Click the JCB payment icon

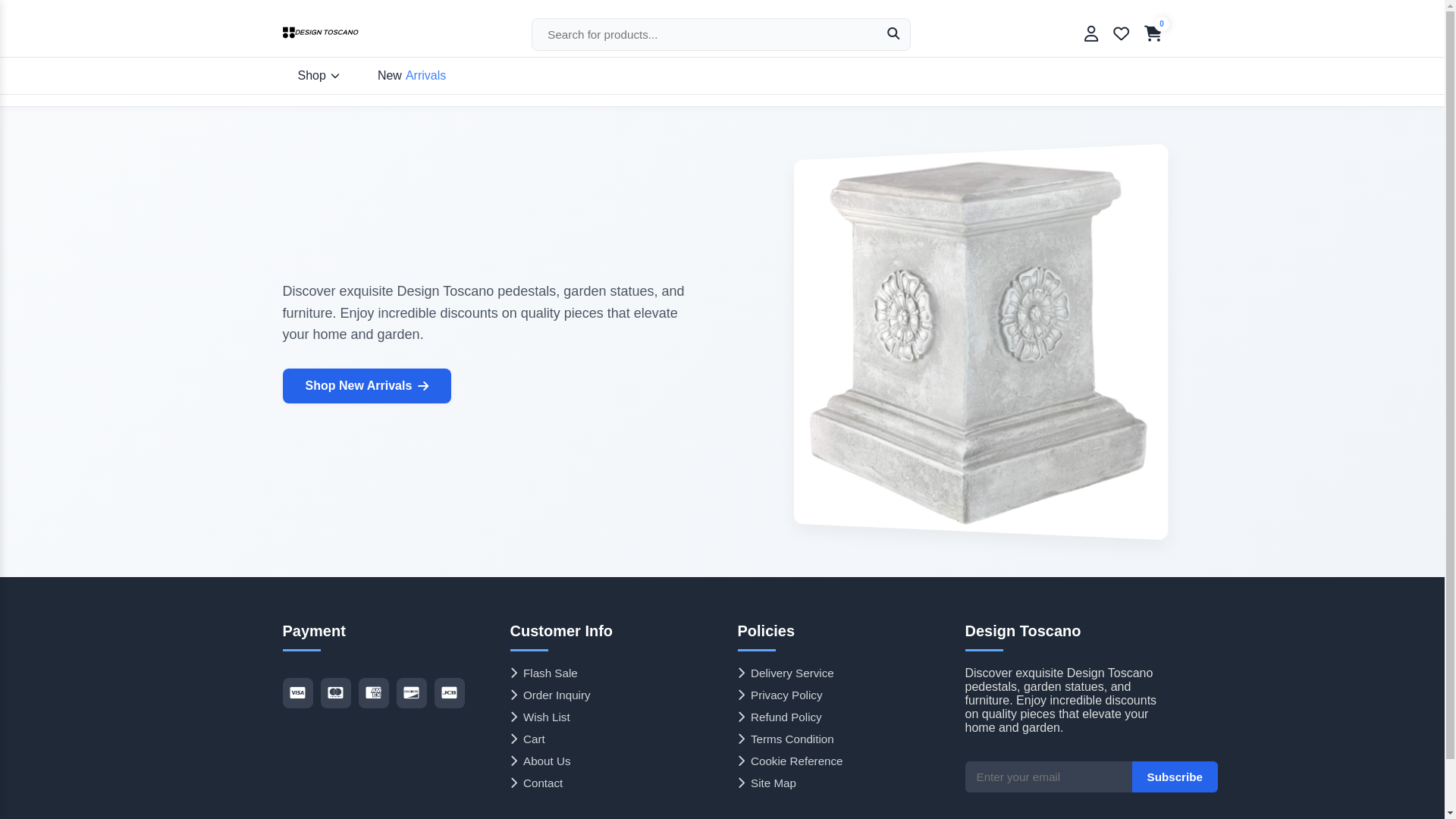coord(449,693)
